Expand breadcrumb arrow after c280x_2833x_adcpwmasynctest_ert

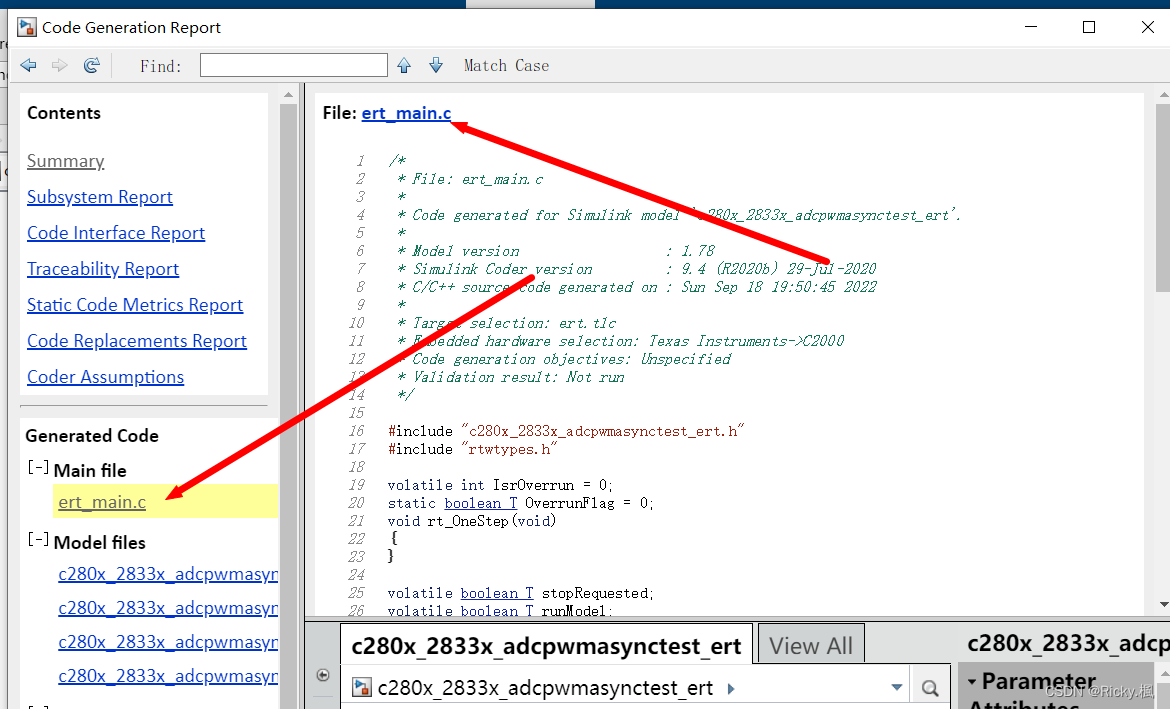(x=731, y=688)
